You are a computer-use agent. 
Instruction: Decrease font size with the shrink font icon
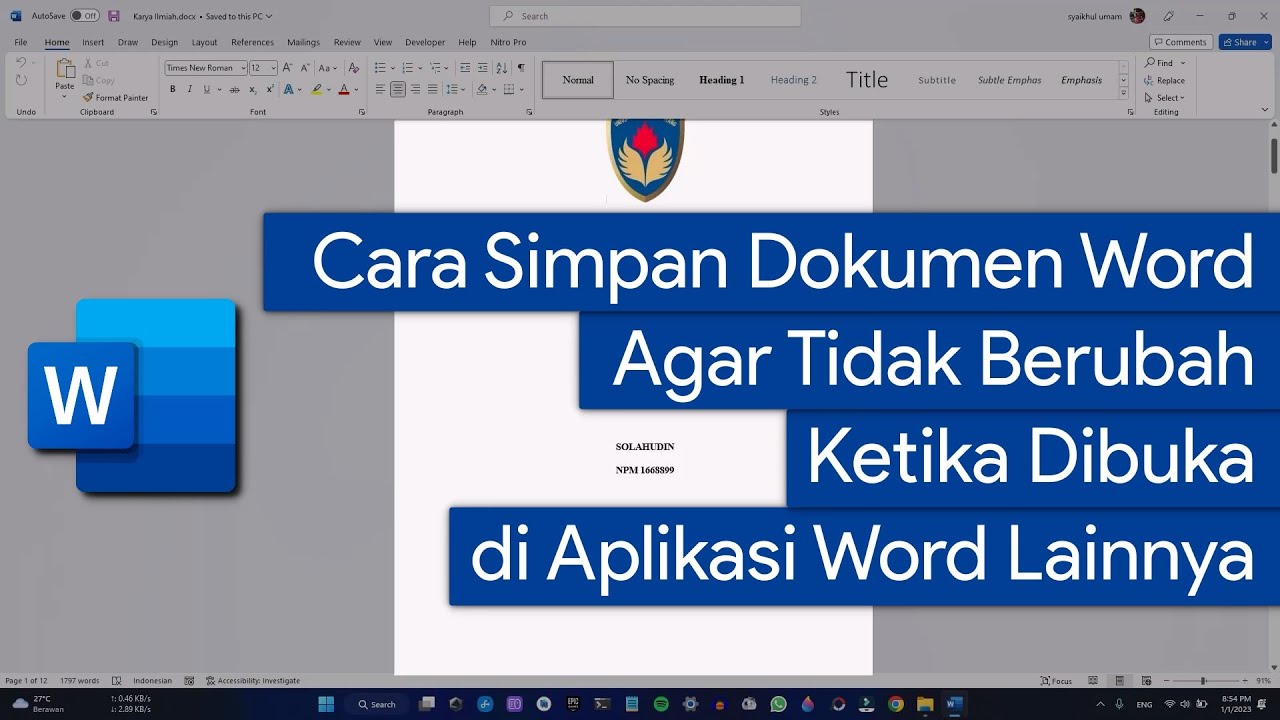(x=304, y=68)
